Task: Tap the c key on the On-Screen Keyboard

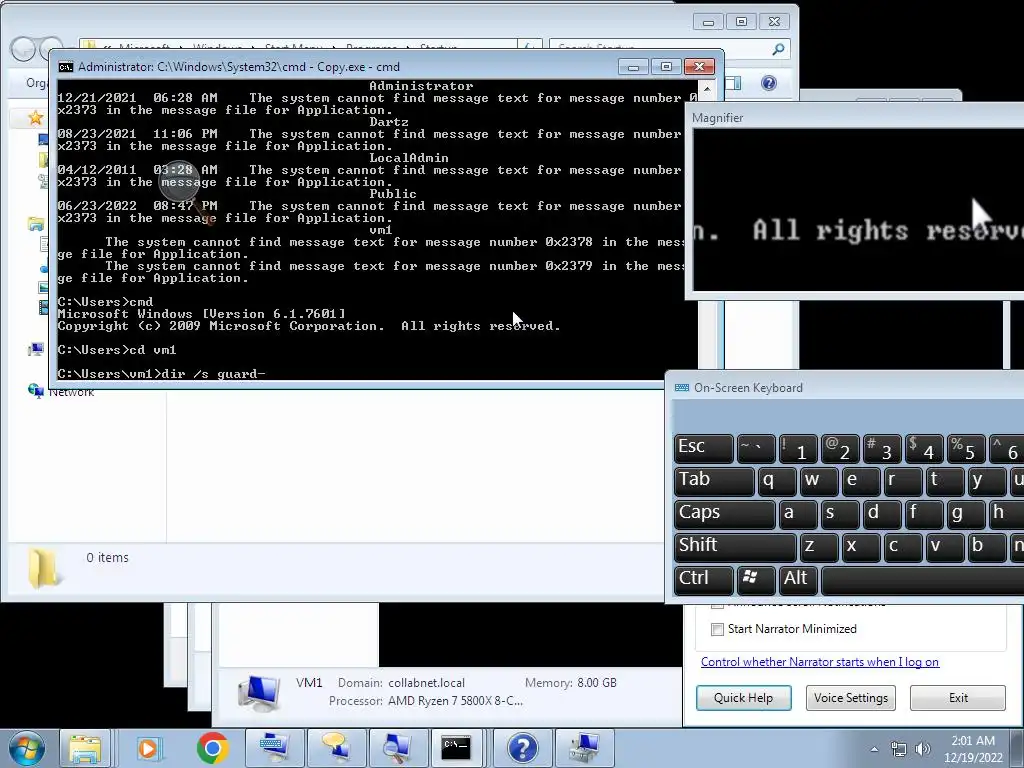Action: pos(902,547)
